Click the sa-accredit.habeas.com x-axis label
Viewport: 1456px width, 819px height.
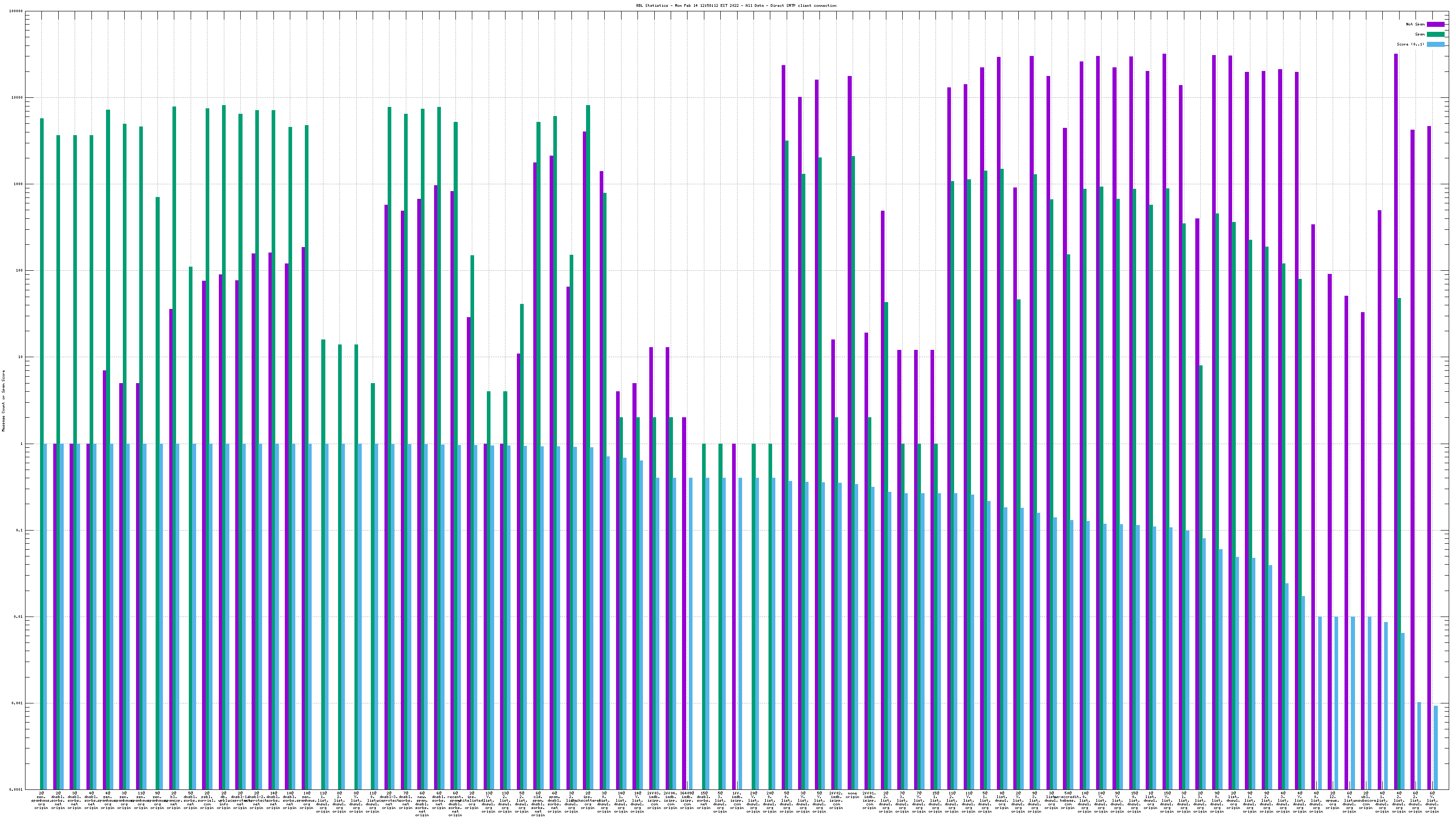(1068, 800)
